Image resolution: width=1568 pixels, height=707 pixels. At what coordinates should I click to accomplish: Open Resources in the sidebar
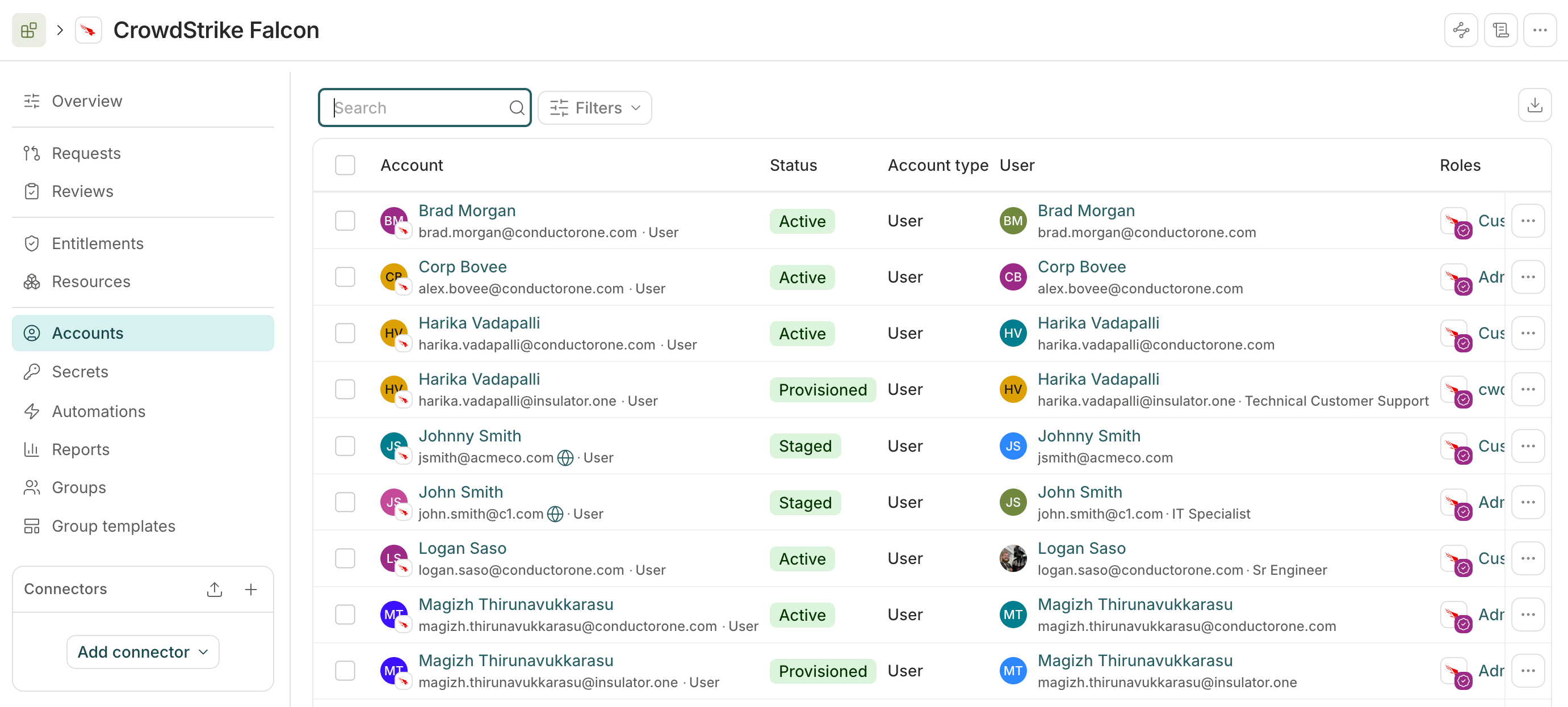click(x=143, y=281)
